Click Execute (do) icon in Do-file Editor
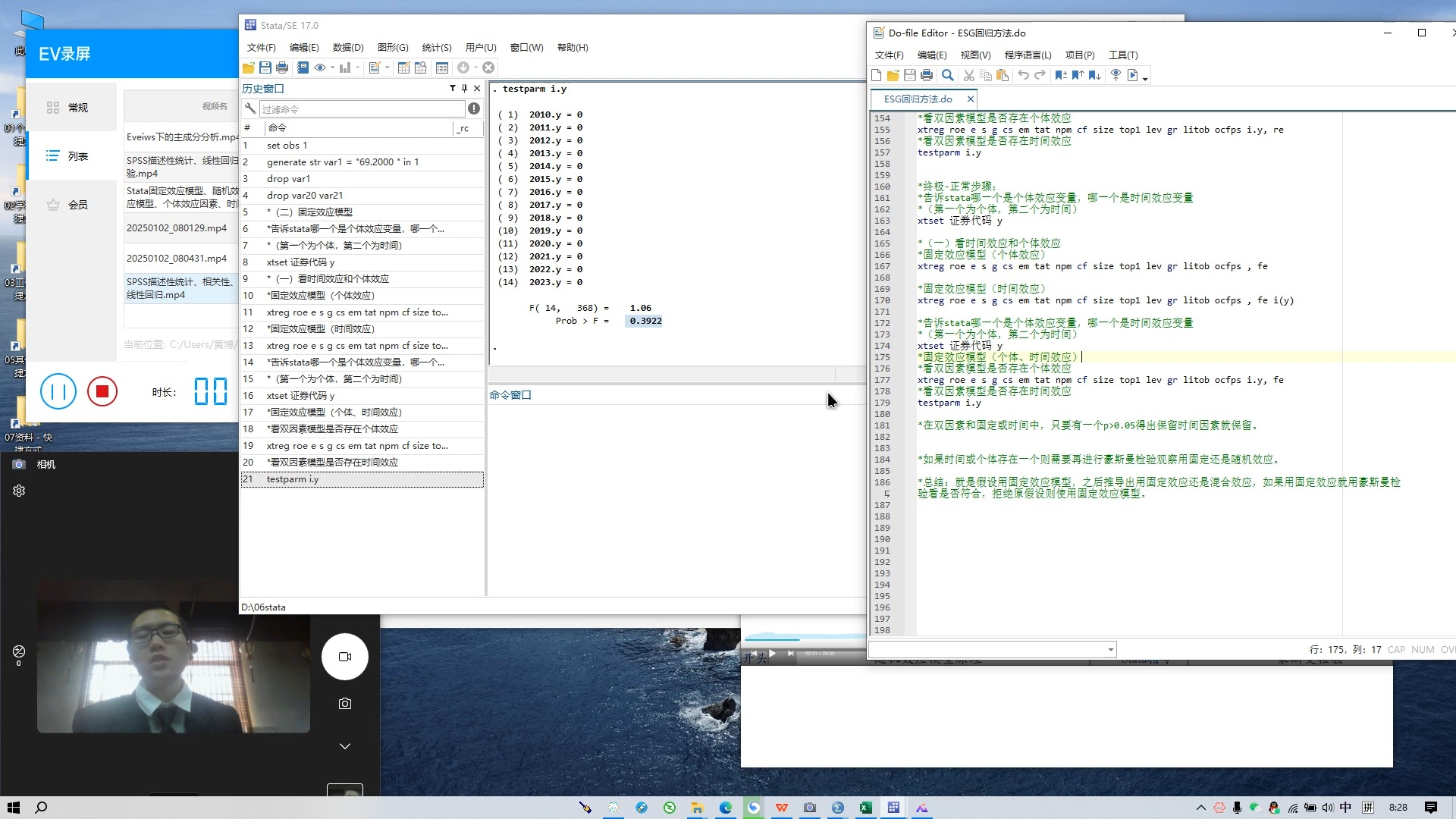Viewport: 1456px width, 819px height. (x=1132, y=75)
